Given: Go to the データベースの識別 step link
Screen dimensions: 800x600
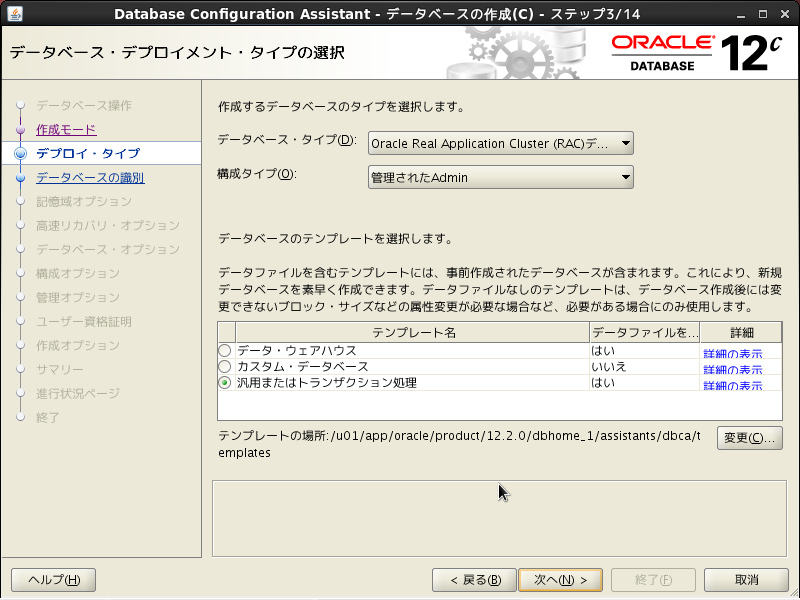Looking at the screenshot, I should click(90, 178).
